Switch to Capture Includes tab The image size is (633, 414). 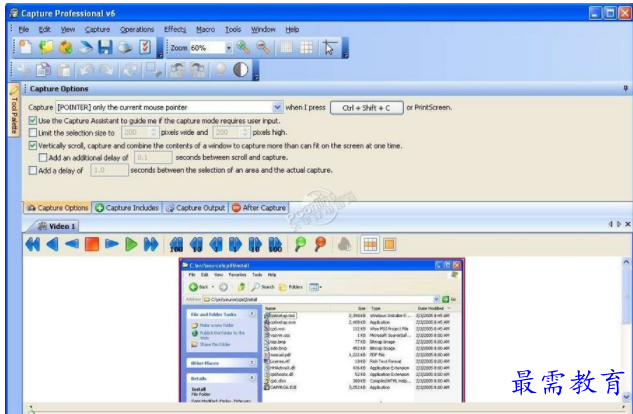point(127,208)
